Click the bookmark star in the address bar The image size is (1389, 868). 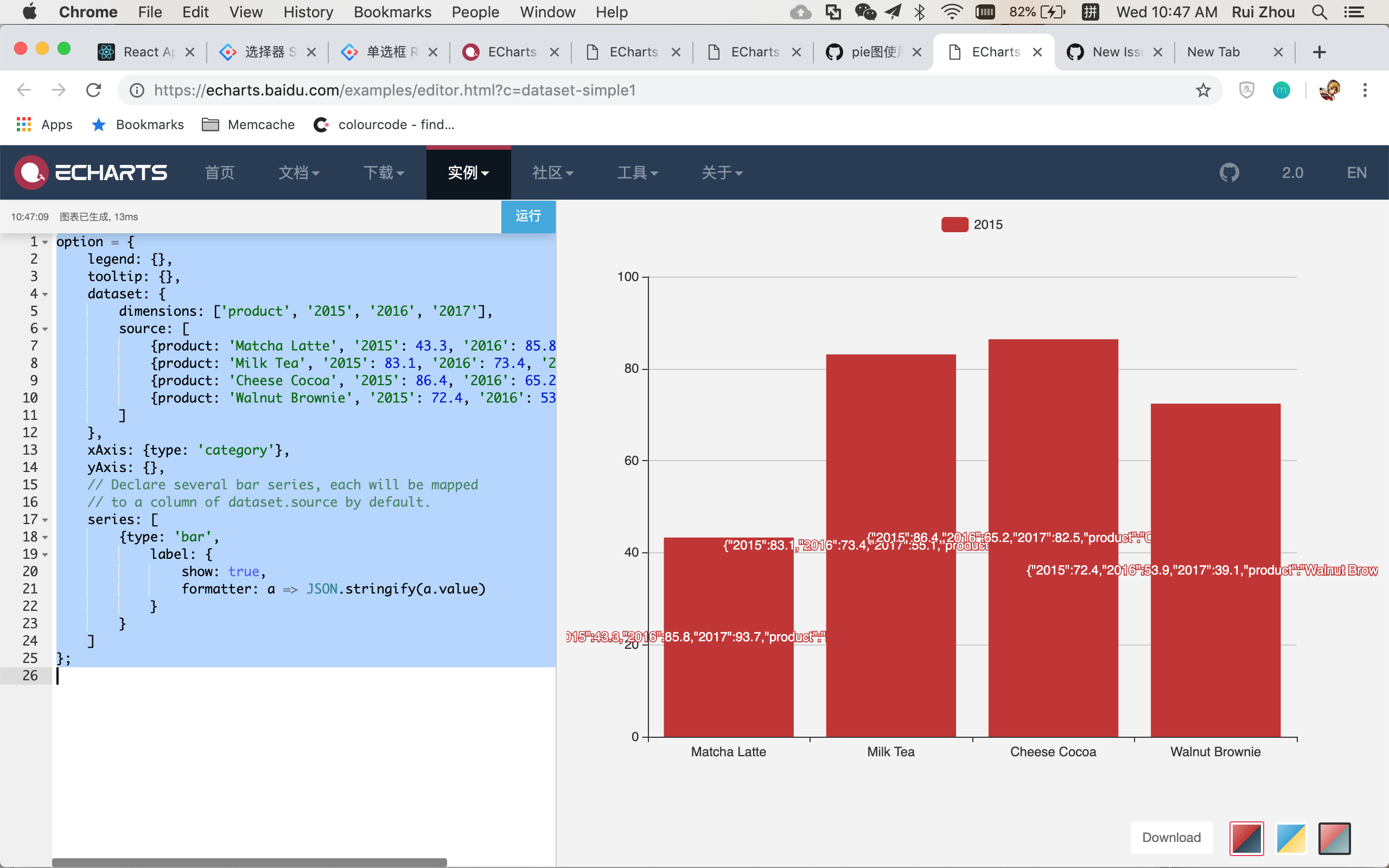point(1202,90)
